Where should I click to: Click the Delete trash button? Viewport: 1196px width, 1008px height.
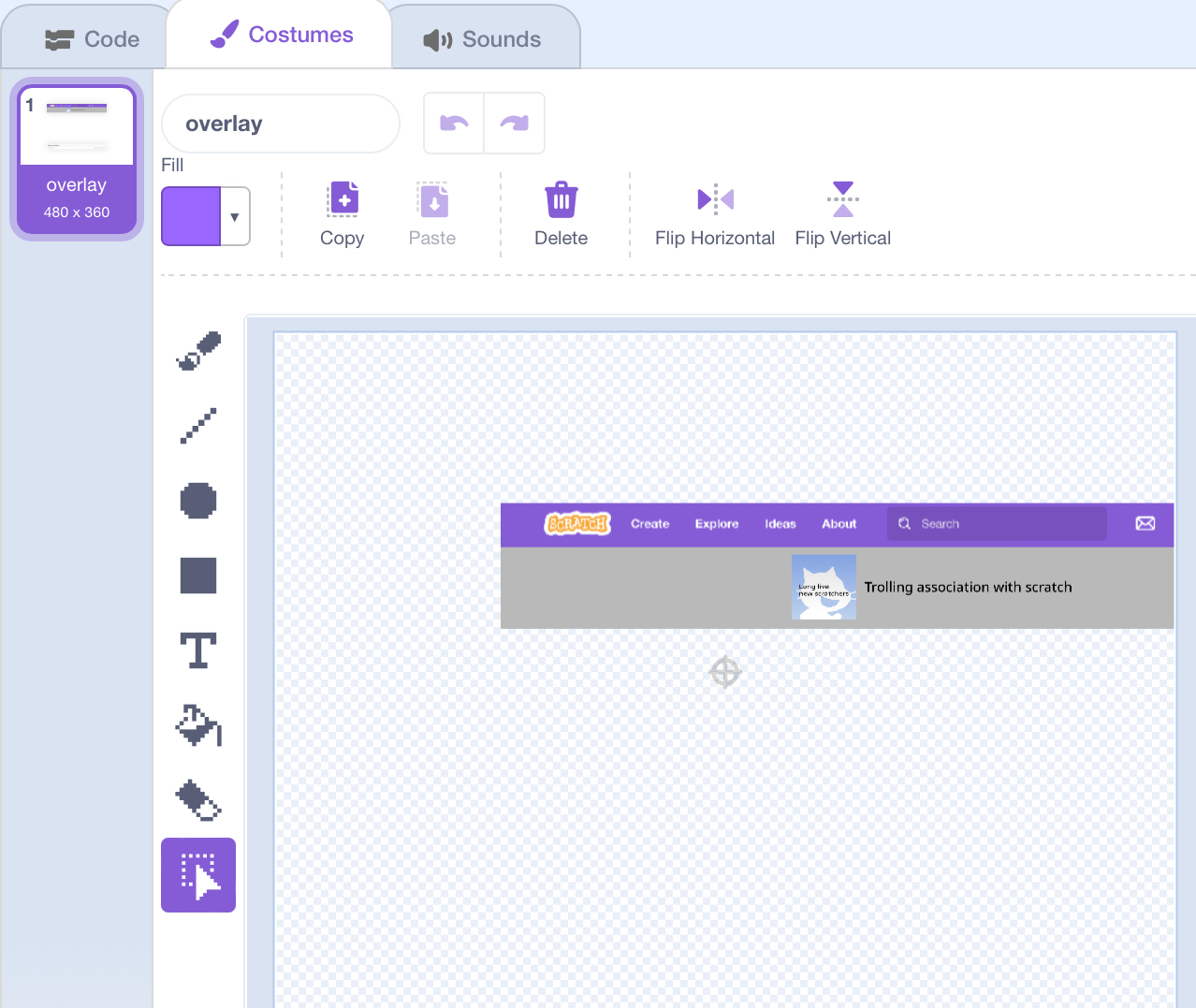click(x=561, y=214)
